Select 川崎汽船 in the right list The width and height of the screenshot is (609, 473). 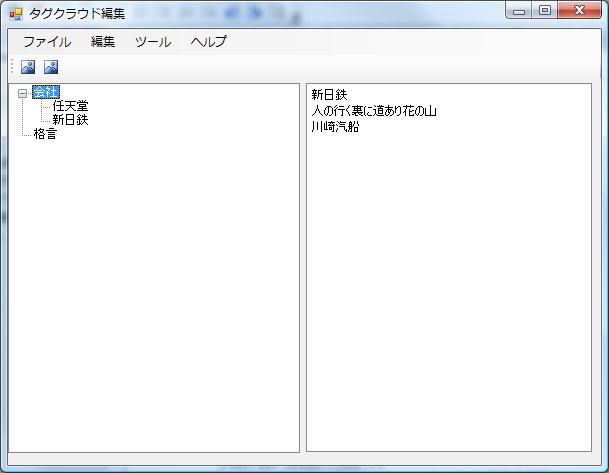coord(335,127)
